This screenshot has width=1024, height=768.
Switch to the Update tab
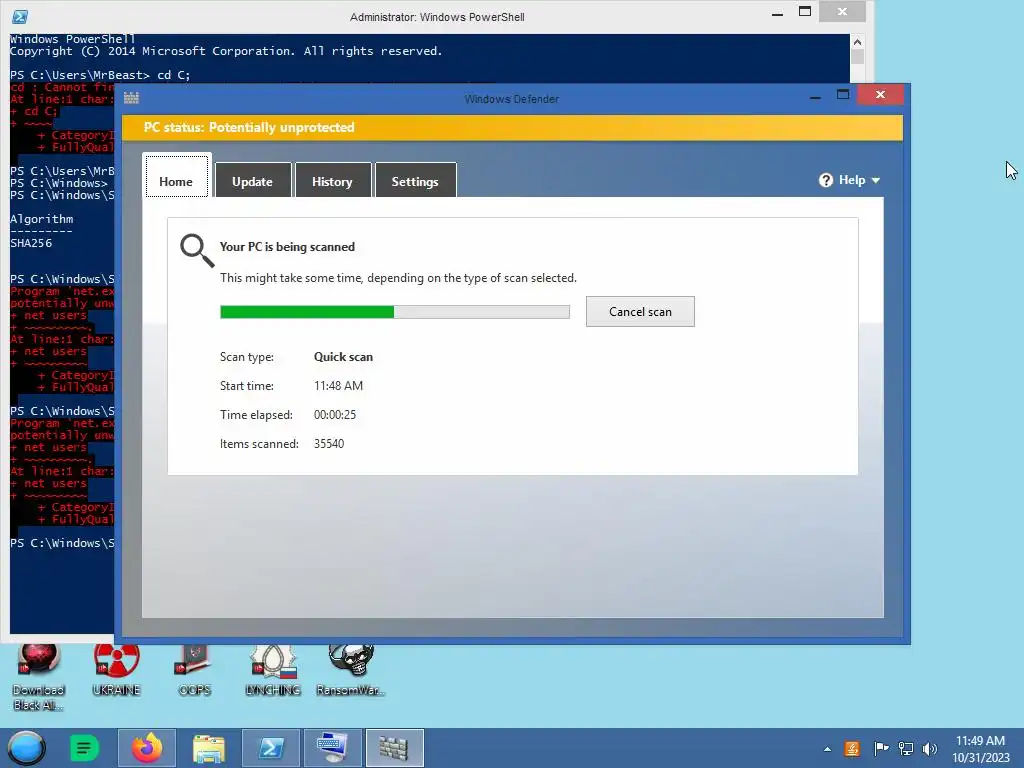[x=253, y=181]
